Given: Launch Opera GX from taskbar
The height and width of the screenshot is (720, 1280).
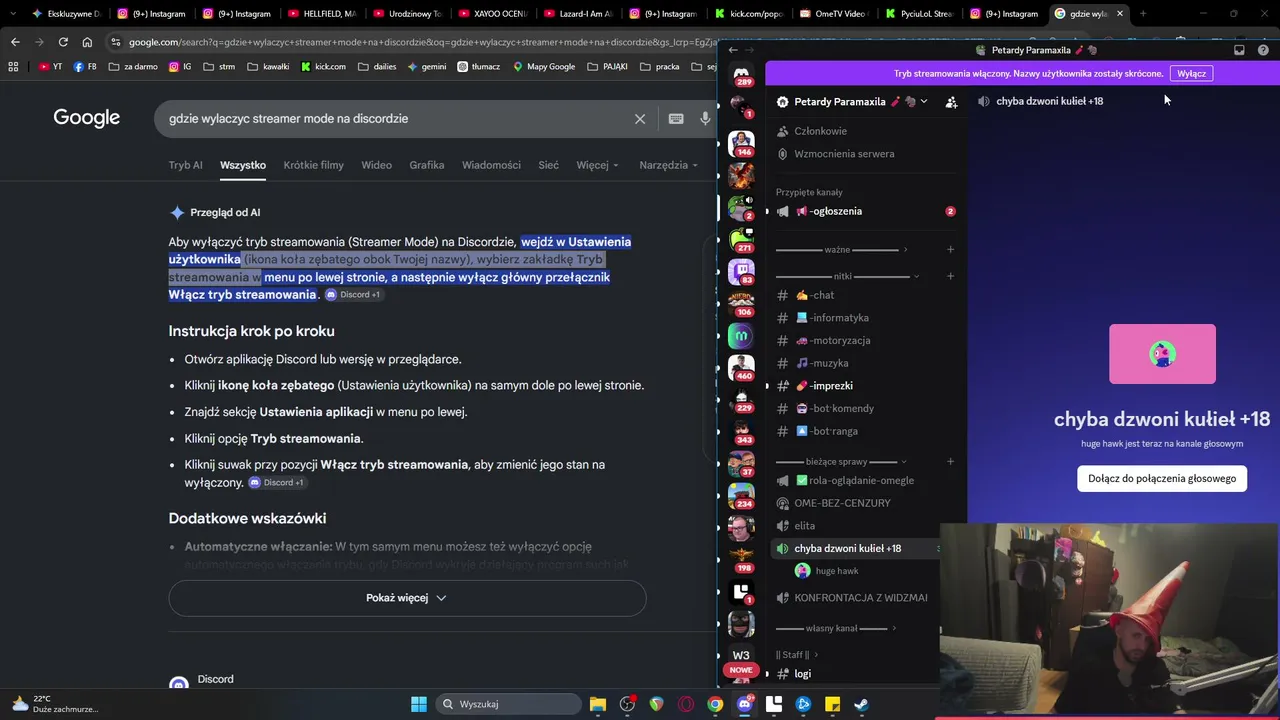Looking at the screenshot, I should pos(686,704).
